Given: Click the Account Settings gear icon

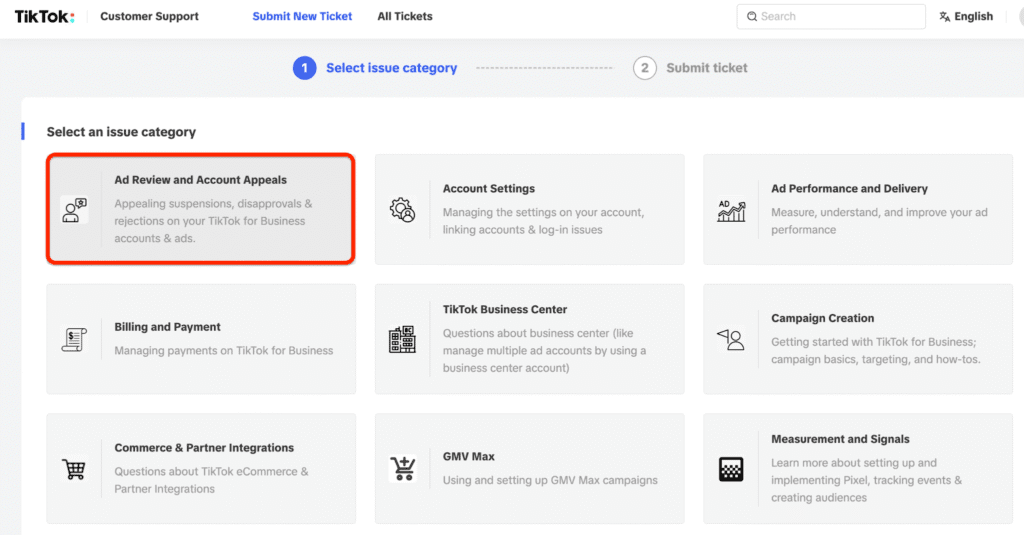Looking at the screenshot, I should [x=402, y=210].
